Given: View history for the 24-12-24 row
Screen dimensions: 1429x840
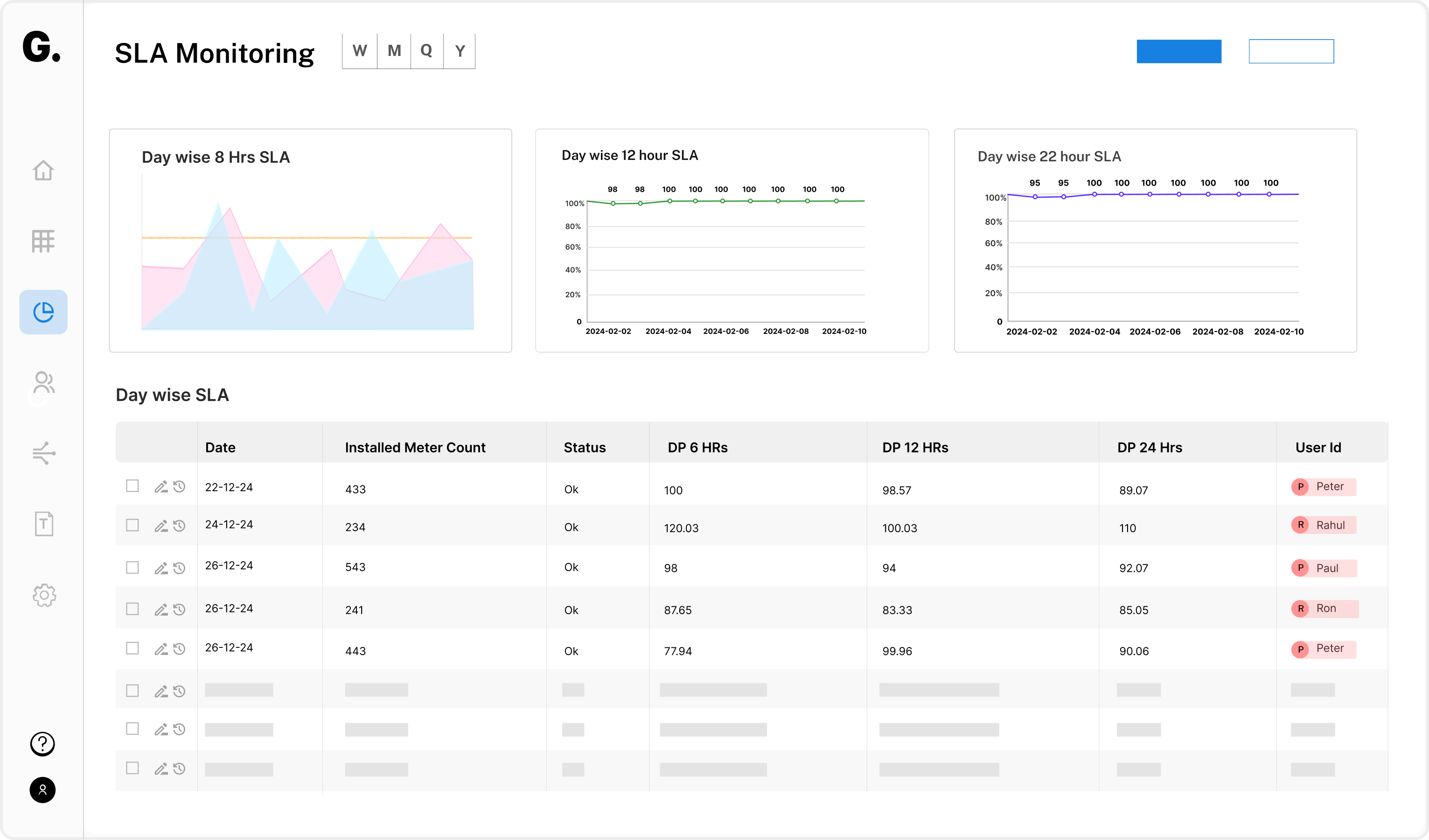Looking at the screenshot, I should (x=179, y=526).
